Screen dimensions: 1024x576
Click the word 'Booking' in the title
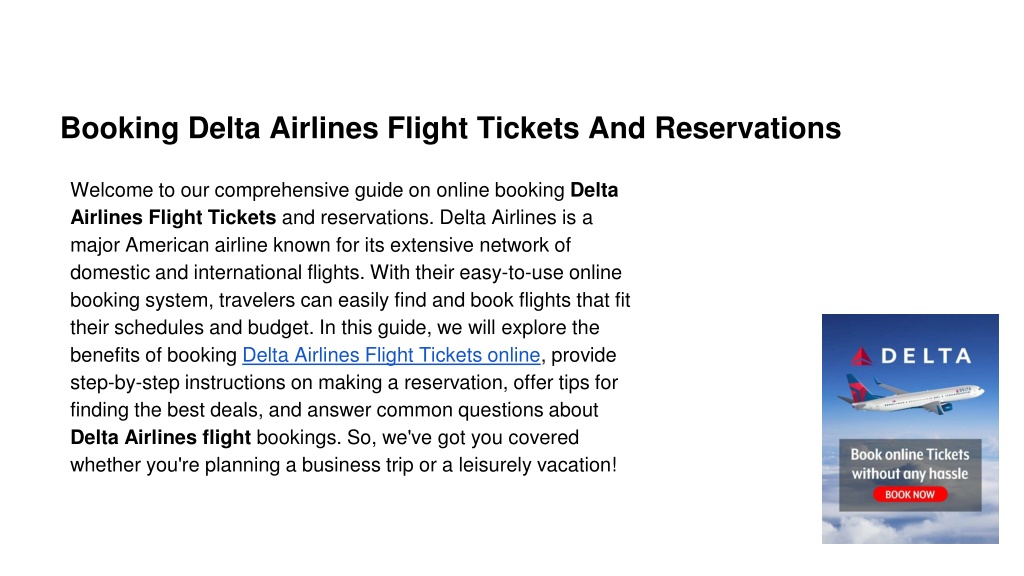[120, 128]
